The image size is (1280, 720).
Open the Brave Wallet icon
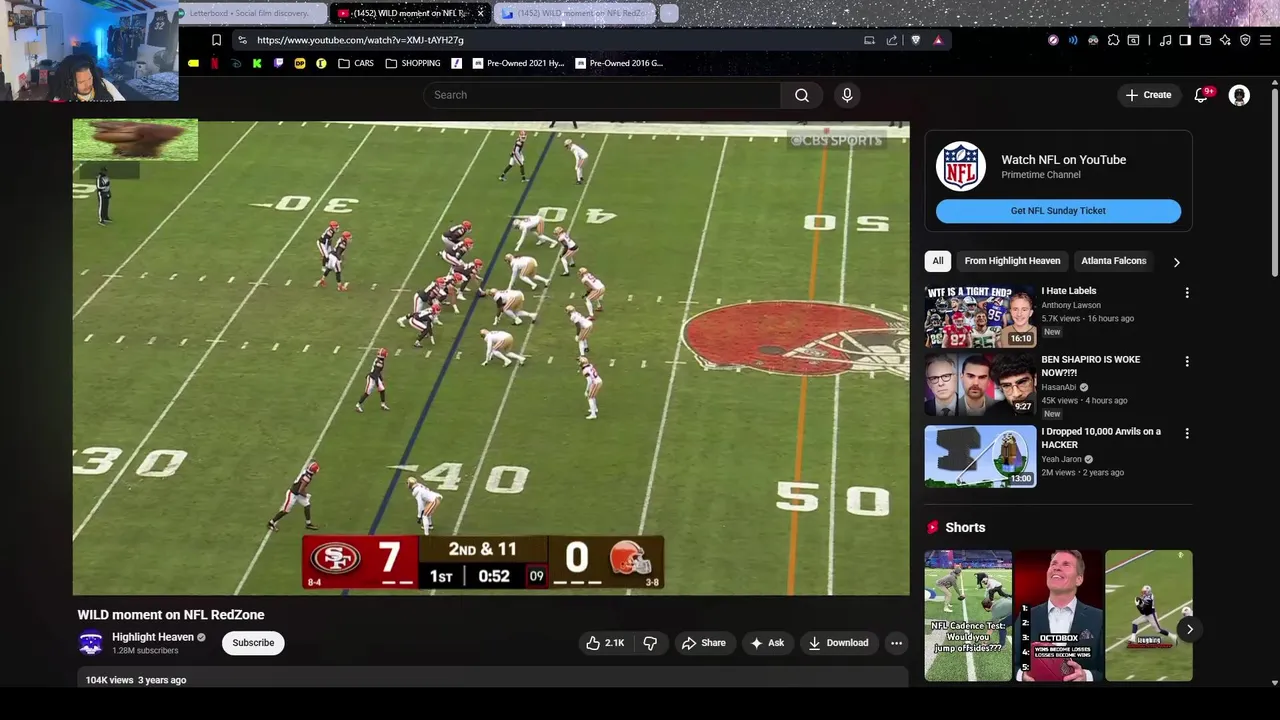point(1205,40)
